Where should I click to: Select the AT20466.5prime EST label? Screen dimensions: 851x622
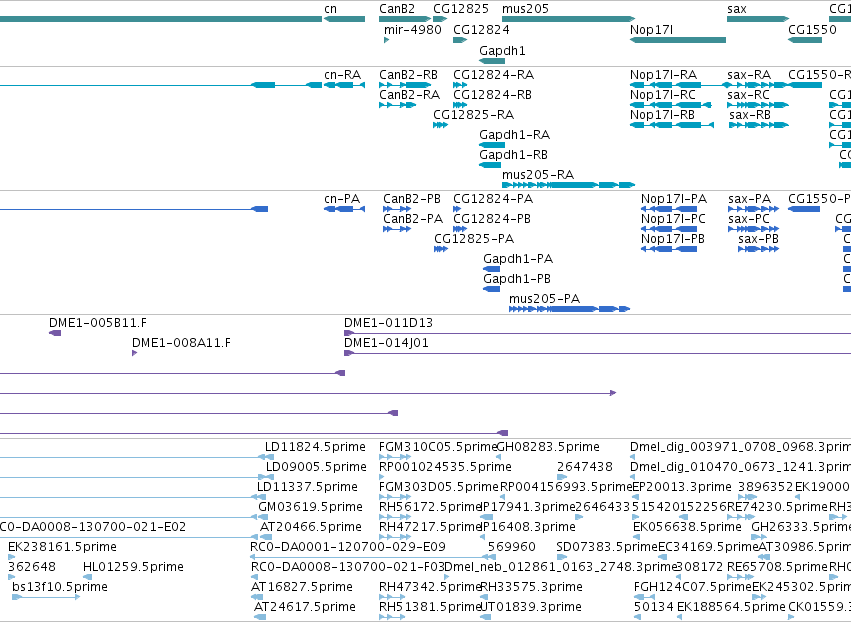click(311, 527)
